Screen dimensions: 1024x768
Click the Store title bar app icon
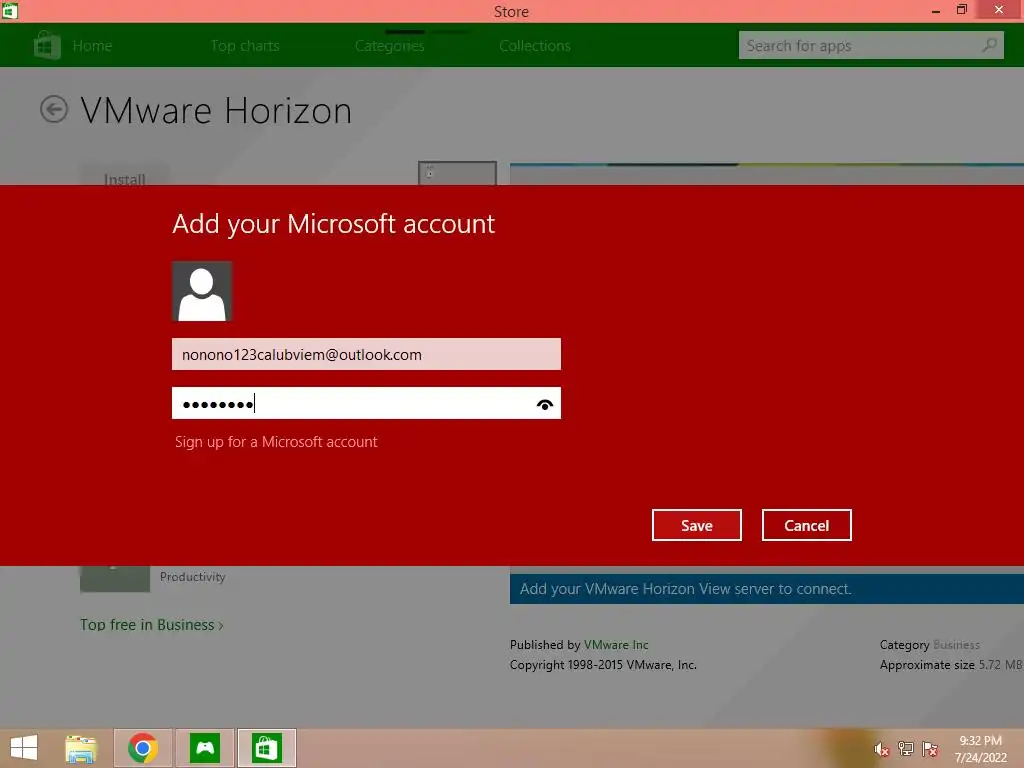tap(10, 10)
